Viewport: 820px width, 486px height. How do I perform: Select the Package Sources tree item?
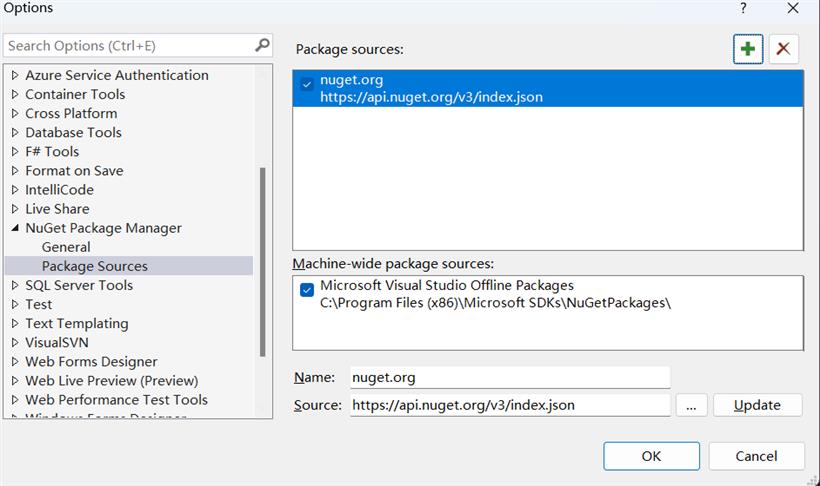94,266
